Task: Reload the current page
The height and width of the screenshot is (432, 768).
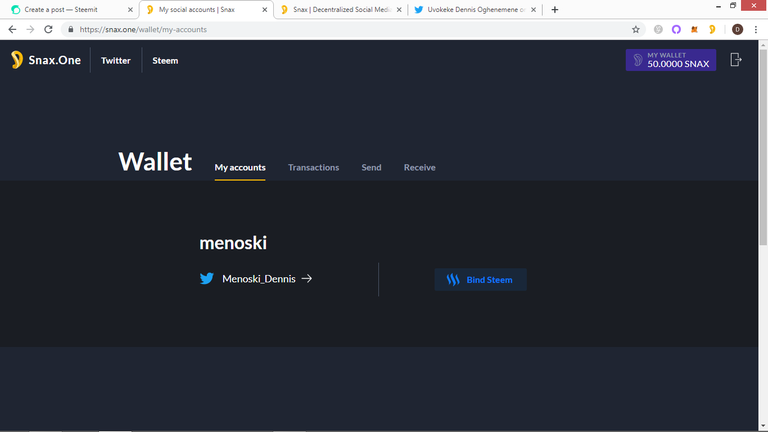Action: pos(48,29)
